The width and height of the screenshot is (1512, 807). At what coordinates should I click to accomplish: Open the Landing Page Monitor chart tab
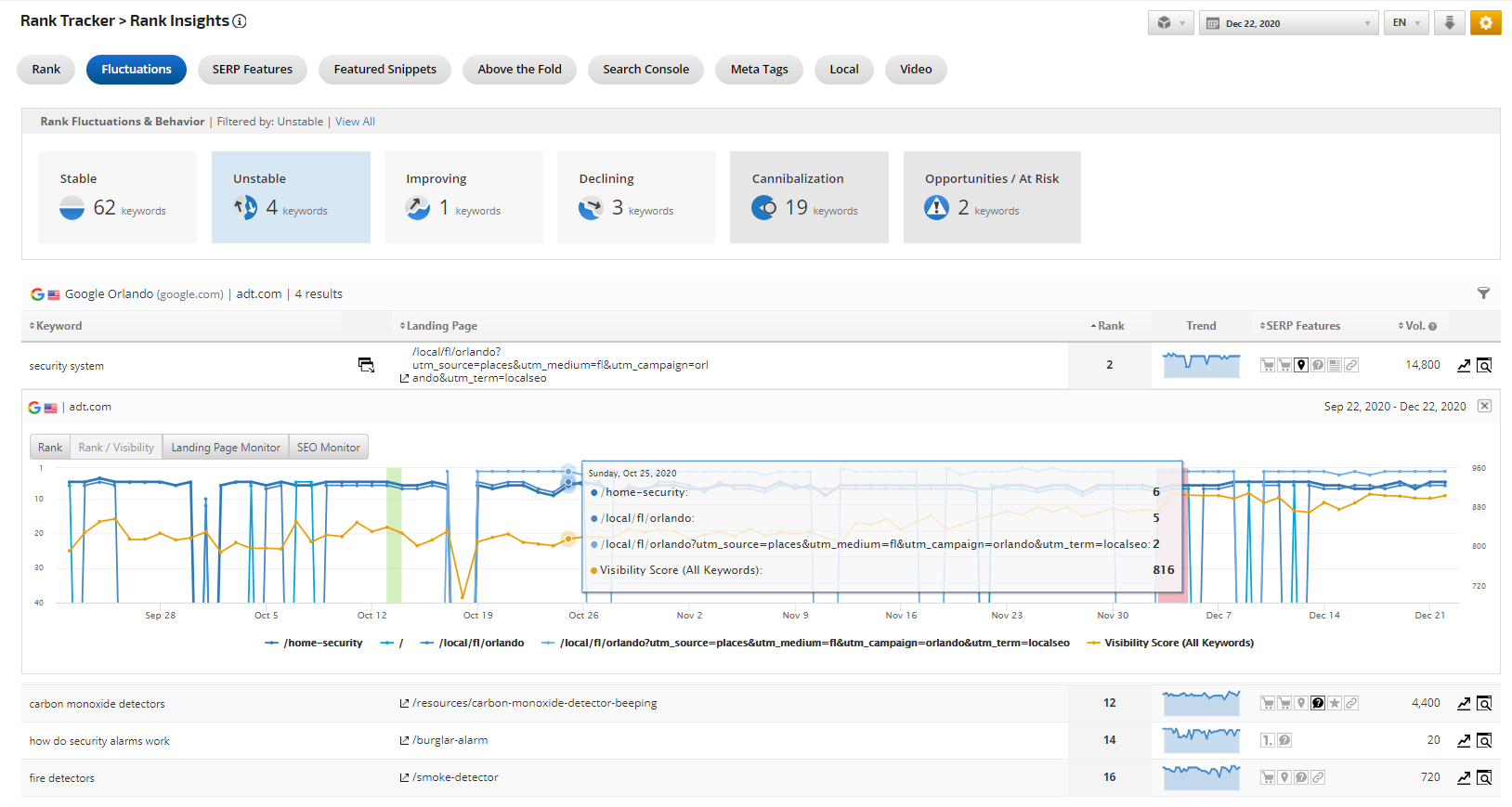226,448
